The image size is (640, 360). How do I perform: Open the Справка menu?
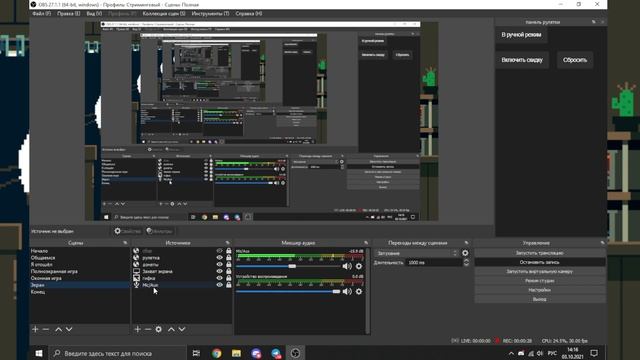(249, 13)
